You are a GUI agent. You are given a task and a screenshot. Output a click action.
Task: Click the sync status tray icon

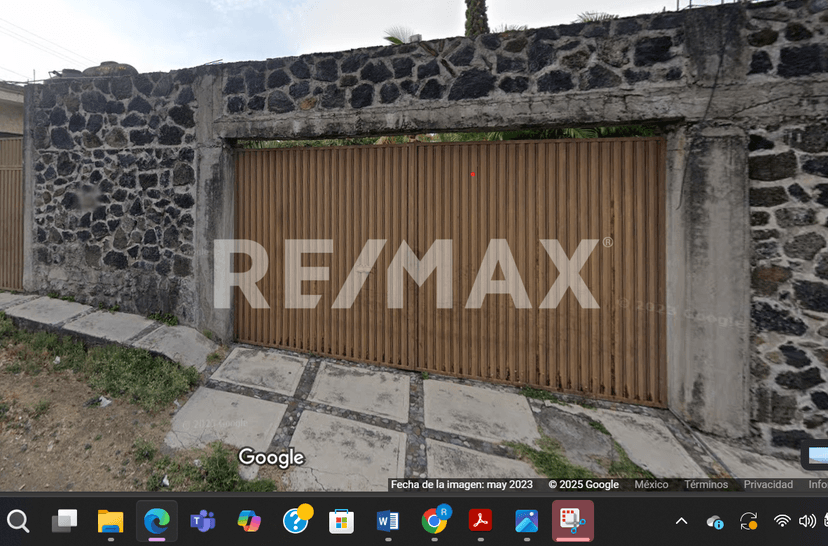pos(749,522)
